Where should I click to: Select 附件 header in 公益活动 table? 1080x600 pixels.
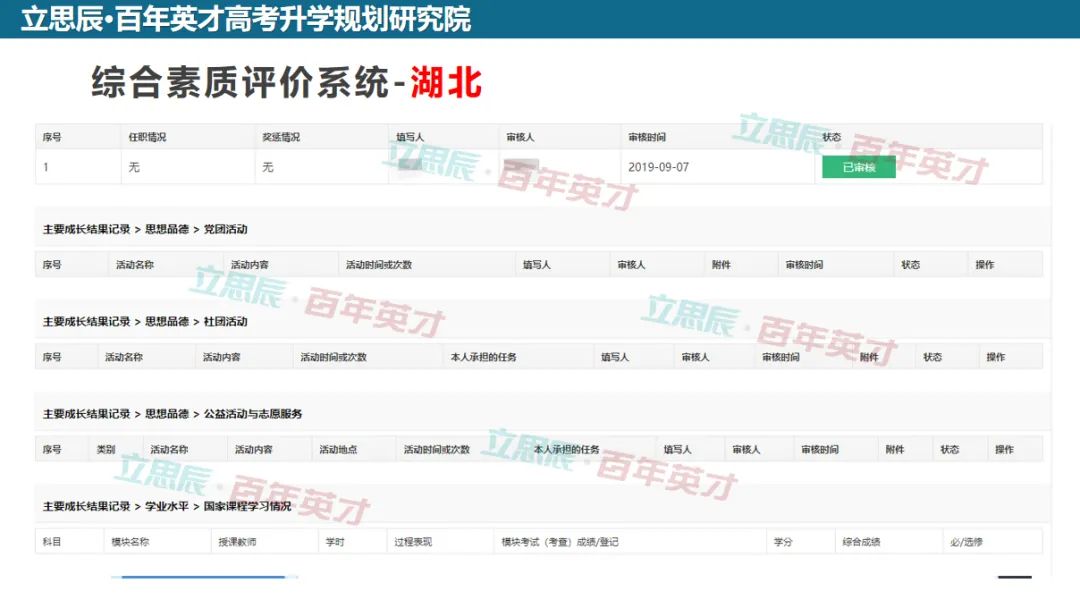pyautogui.click(x=895, y=449)
